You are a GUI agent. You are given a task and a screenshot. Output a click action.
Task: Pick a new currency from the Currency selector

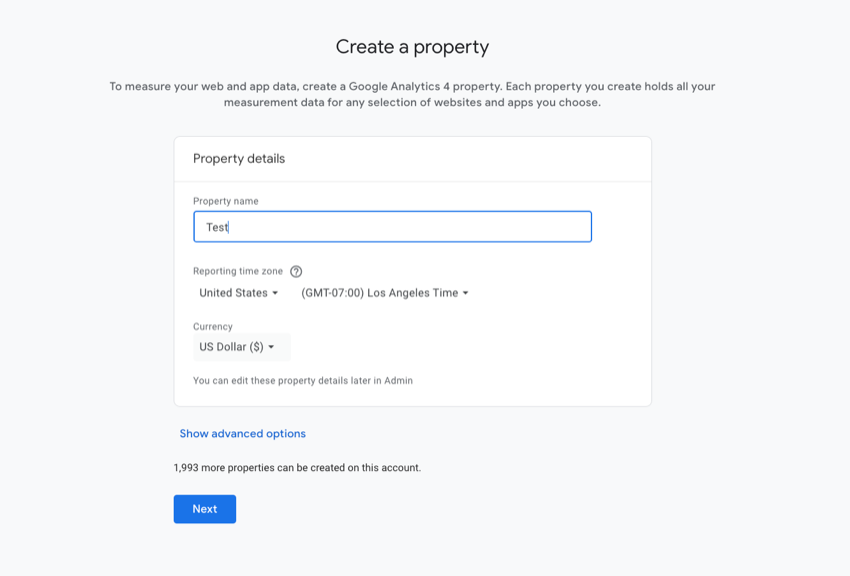click(240, 346)
